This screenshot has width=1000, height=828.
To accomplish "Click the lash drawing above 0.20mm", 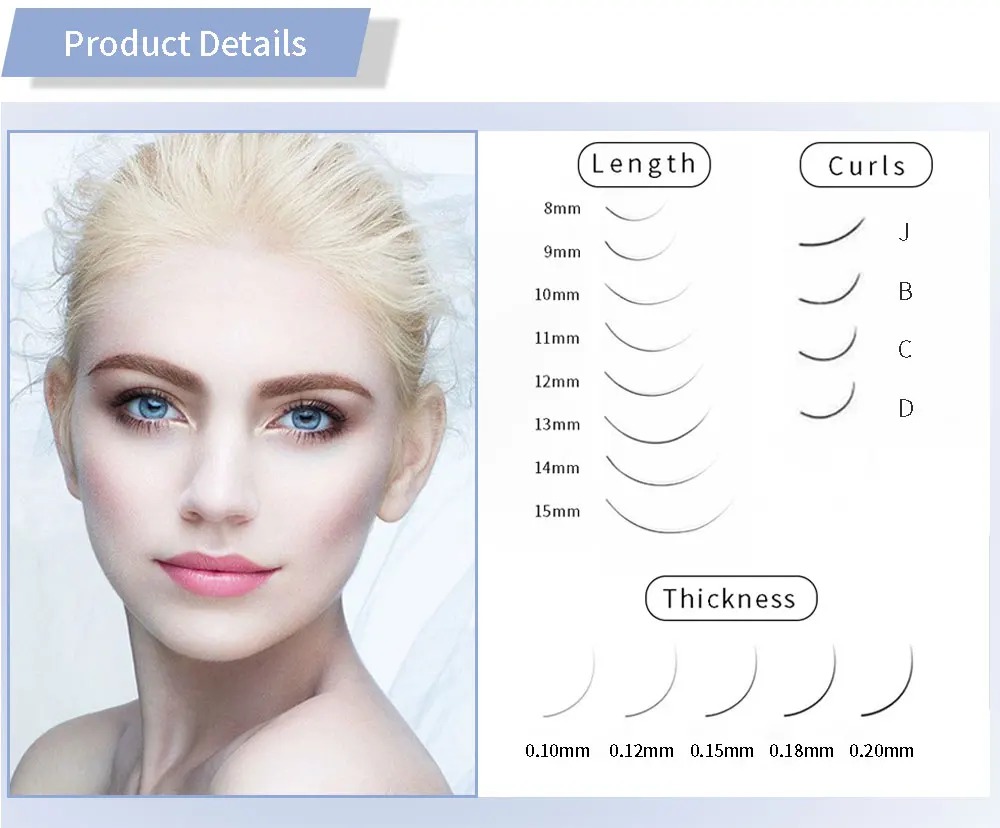I will 887,680.
